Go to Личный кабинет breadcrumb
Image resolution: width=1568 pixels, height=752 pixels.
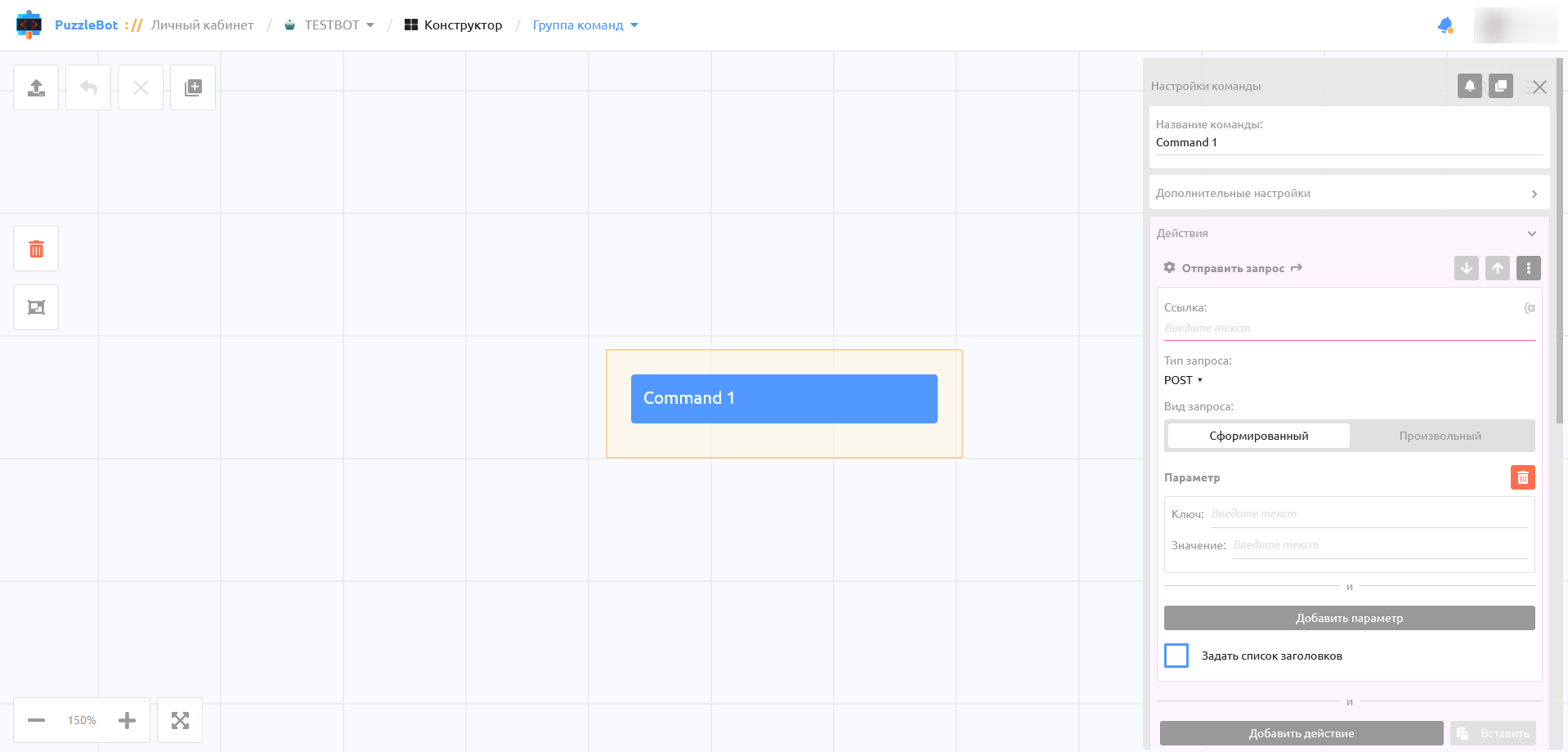click(x=202, y=25)
